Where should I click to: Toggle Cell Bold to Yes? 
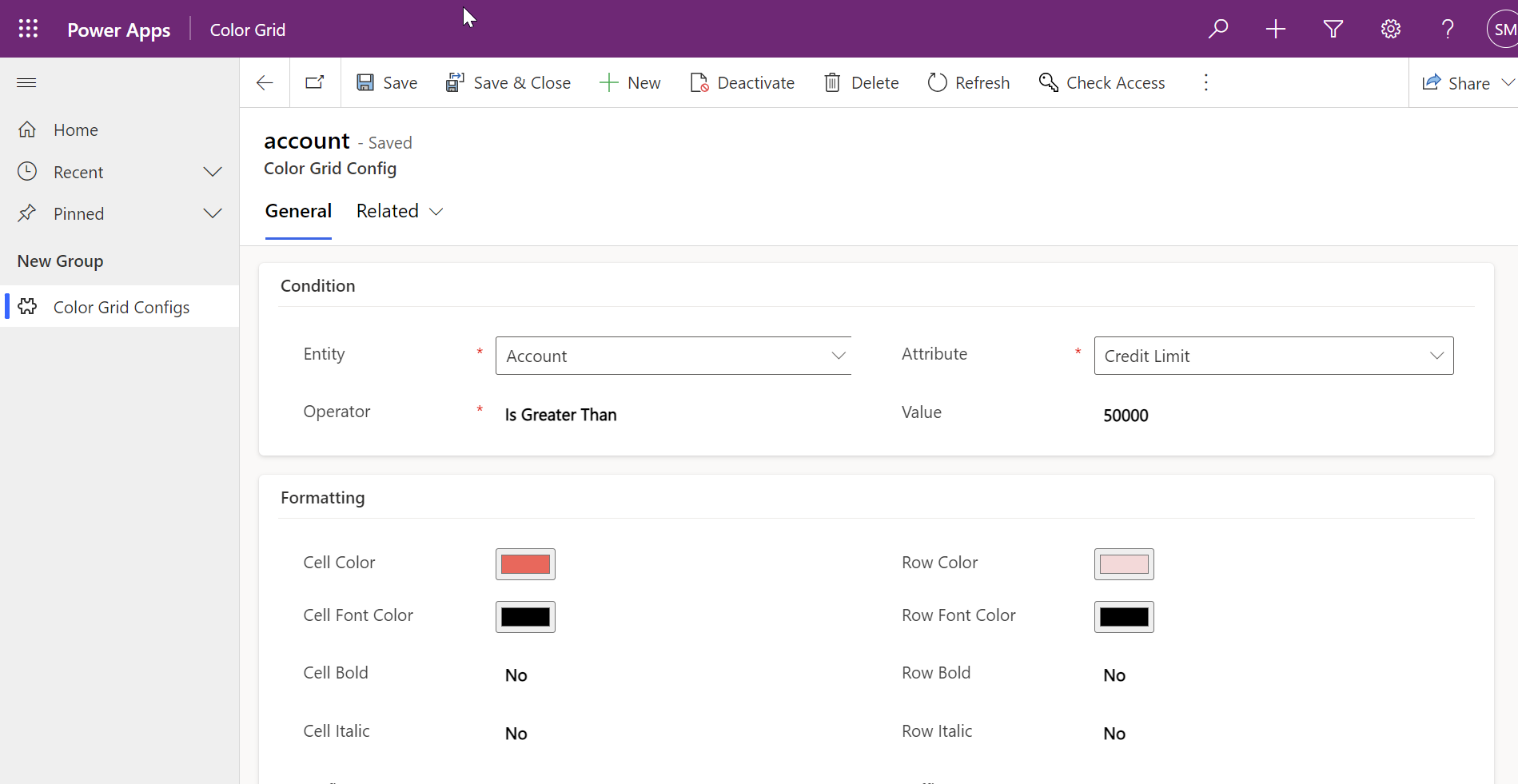(516, 675)
